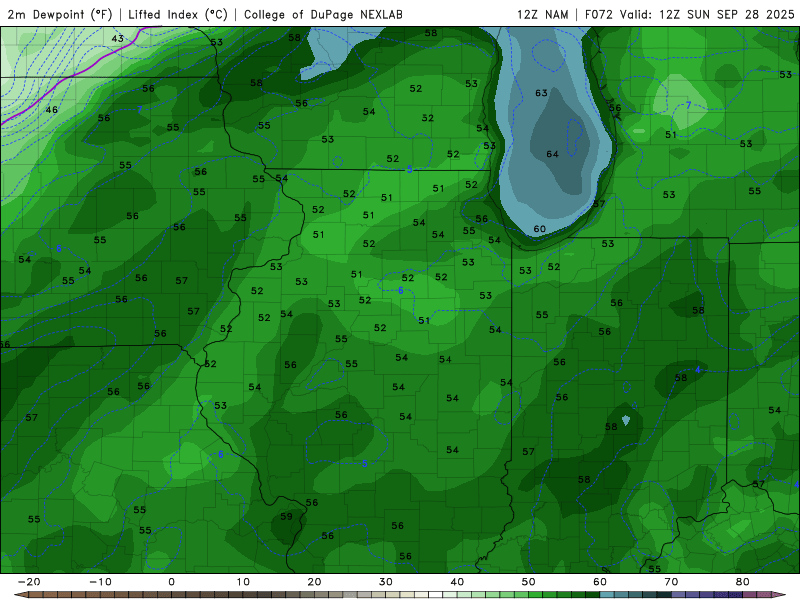Screen dimensions: 800x600
Task: Click the '70' colorbar label
Action: [x=671, y=582]
